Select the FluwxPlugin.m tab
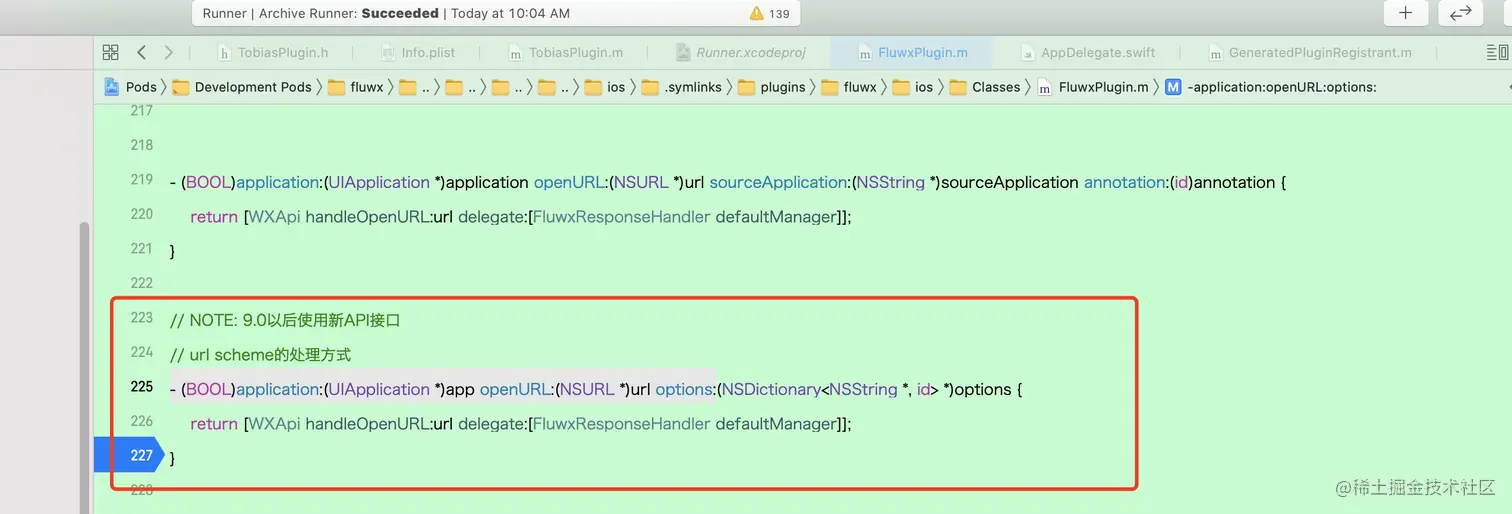1512x514 pixels. [912, 52]
